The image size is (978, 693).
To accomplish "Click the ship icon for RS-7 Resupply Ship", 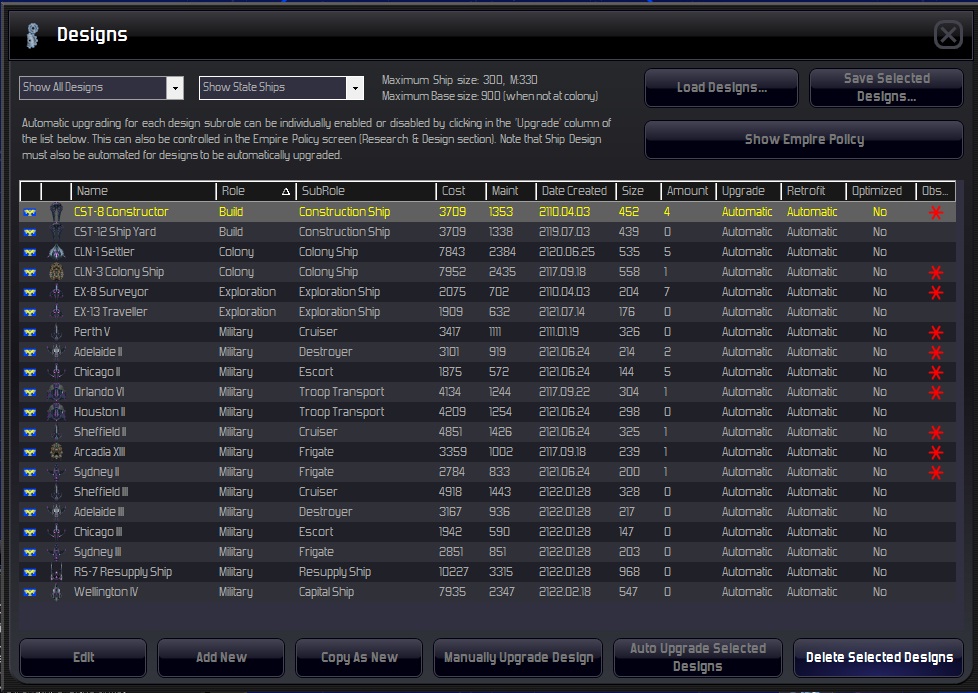I will coord(56,572).
